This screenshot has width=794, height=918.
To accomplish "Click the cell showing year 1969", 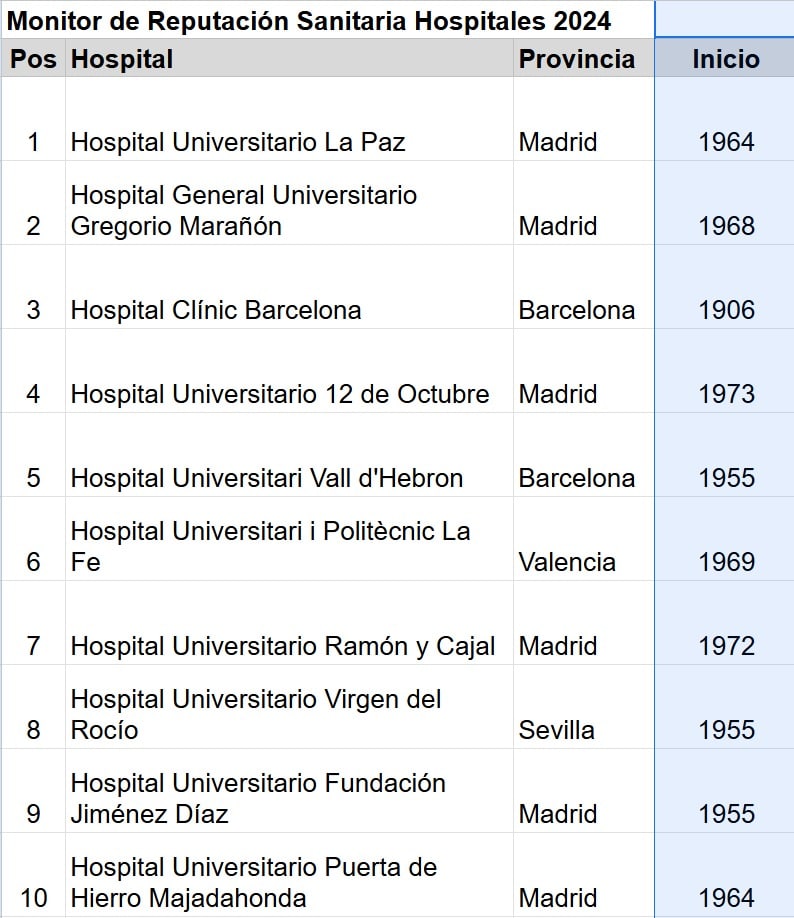I will pos(726,562).
